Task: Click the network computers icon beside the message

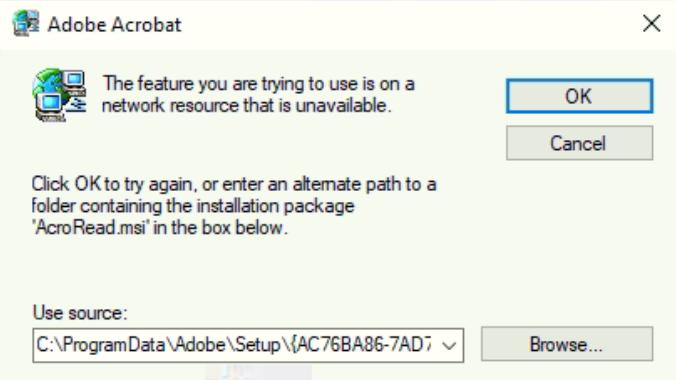Action: coord(59,95)
